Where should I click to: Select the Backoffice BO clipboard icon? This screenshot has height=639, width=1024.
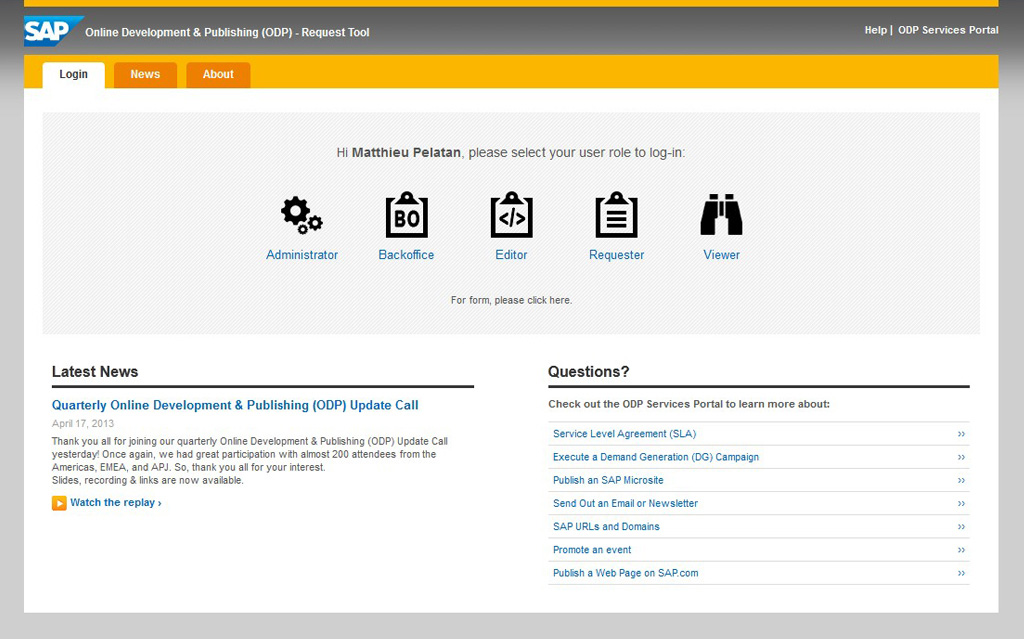pos(406,214)
